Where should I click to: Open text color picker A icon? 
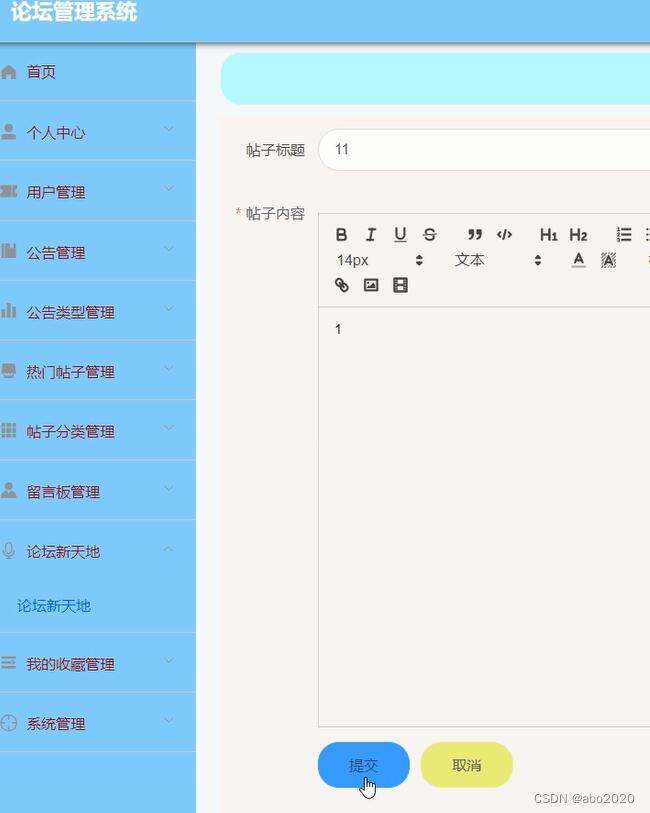coord(578,260)
